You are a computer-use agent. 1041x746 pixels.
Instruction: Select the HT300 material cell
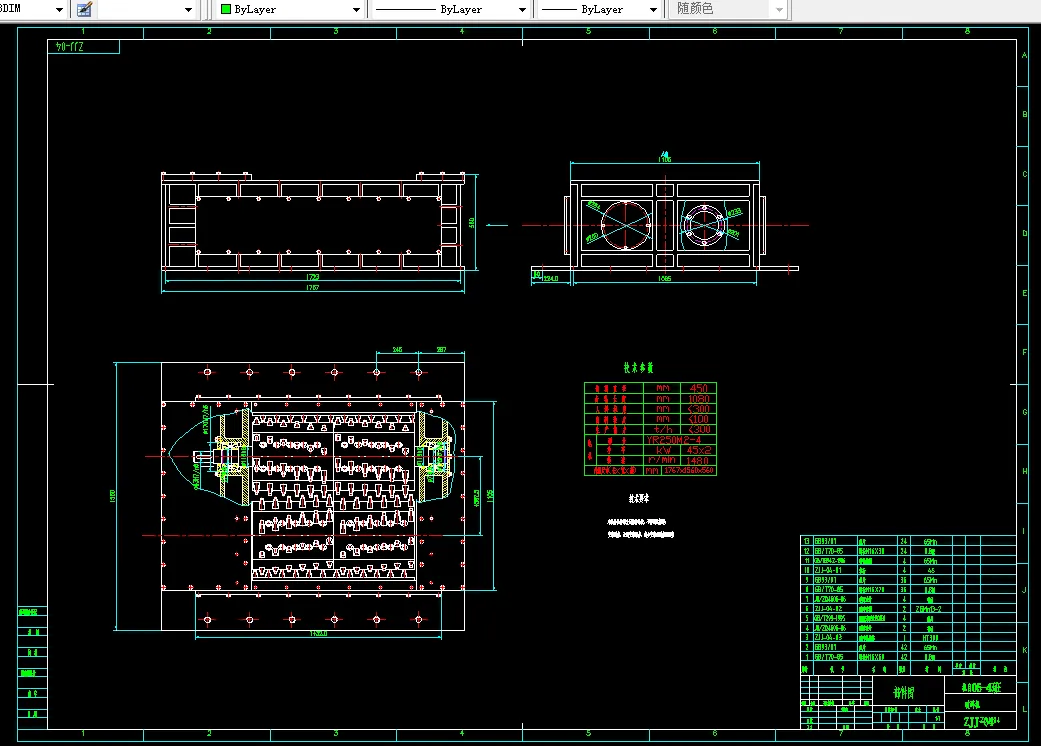[930, 638]
